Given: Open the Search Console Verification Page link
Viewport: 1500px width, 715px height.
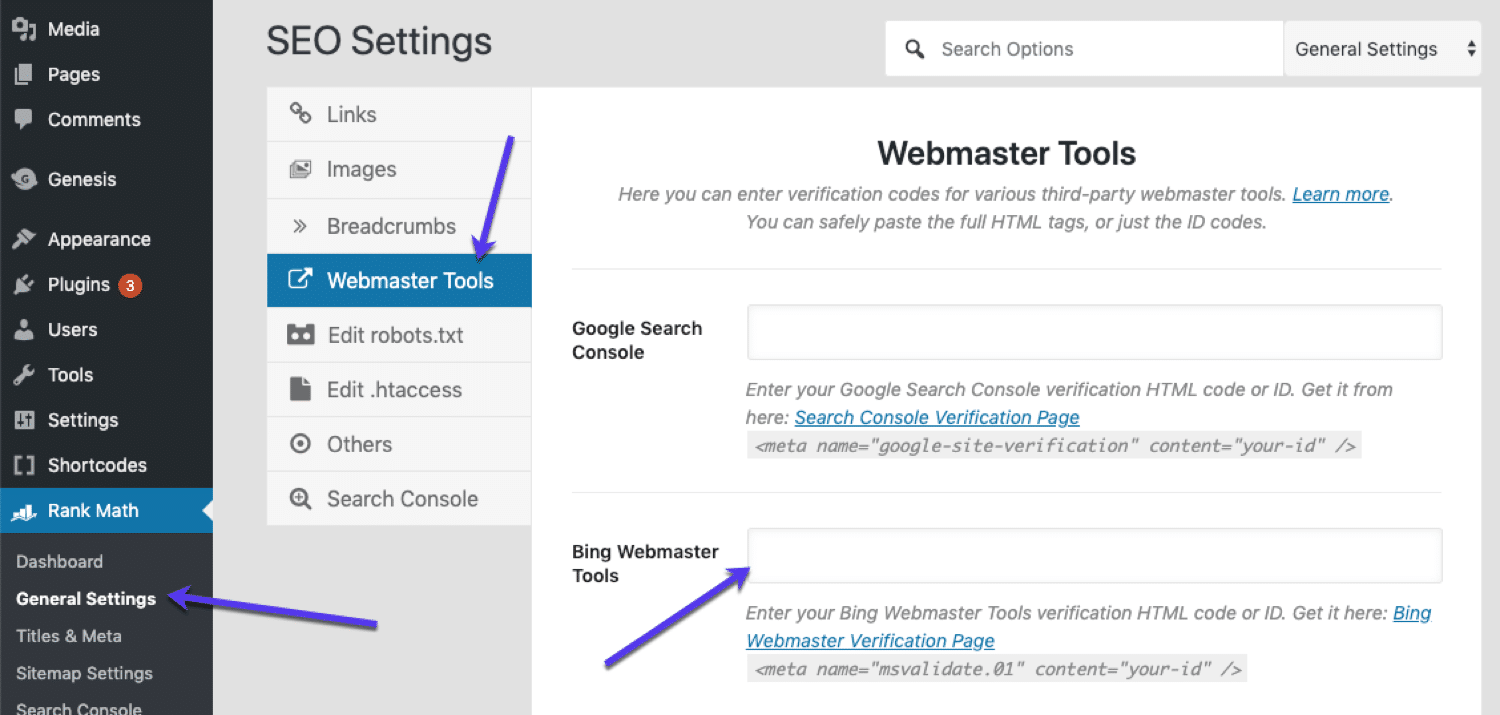Looking at the screenshot, I should tap(936, 417).
